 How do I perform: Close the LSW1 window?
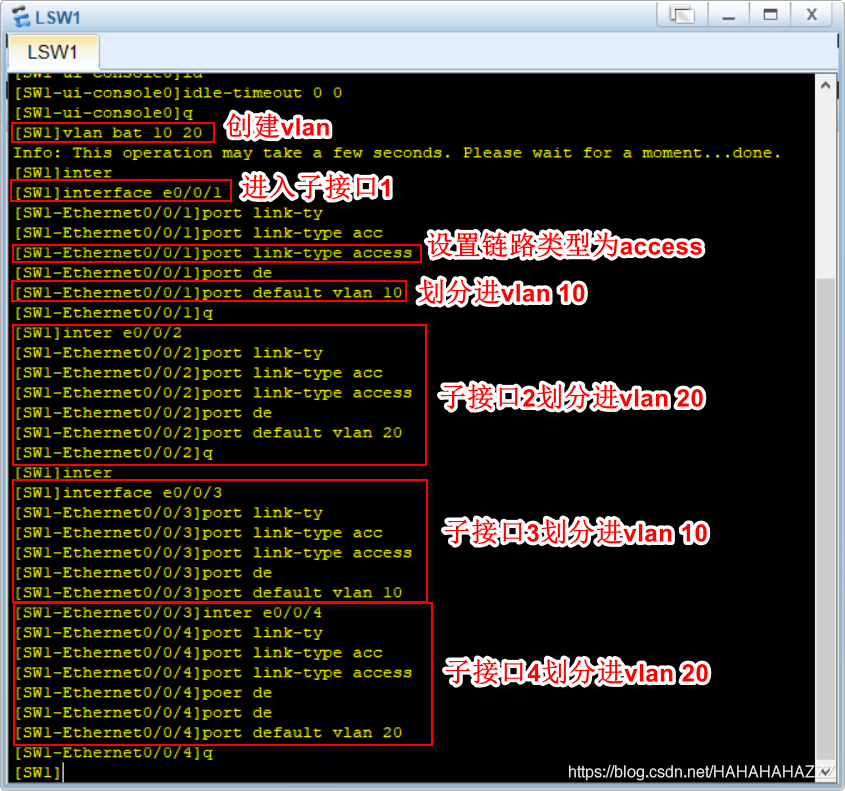812,15
